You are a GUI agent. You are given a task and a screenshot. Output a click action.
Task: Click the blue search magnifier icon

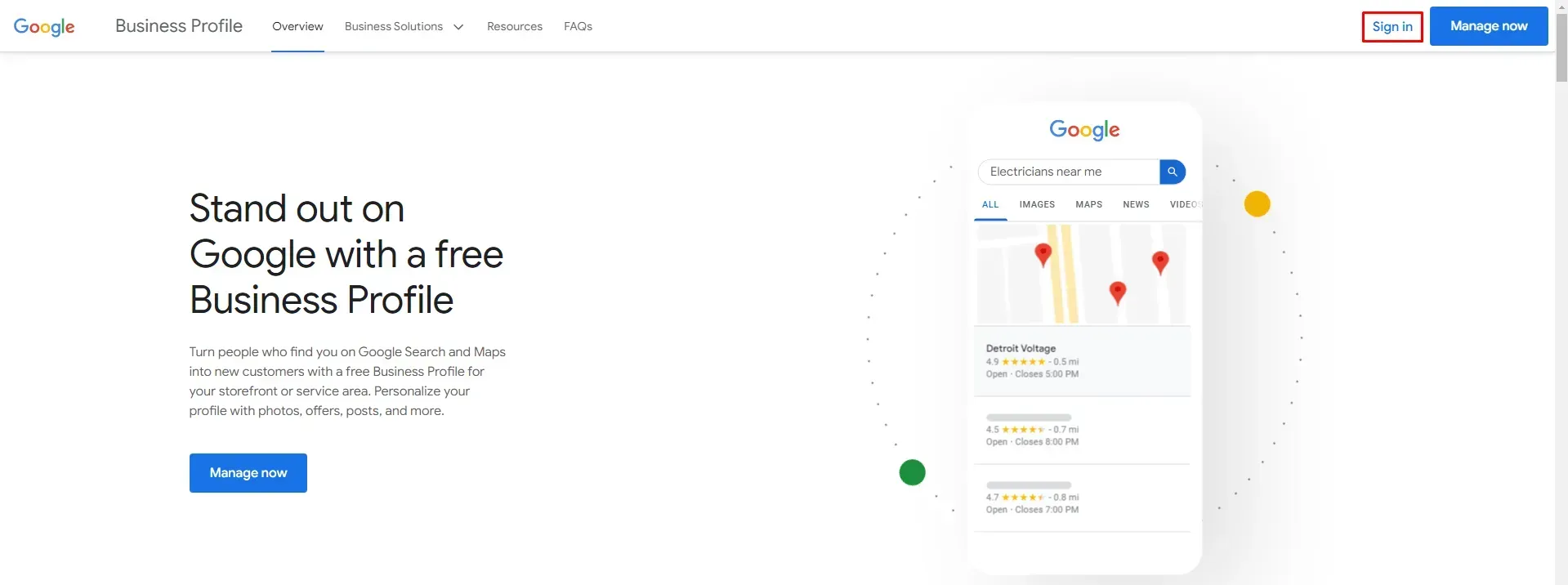pos(1173,172)
